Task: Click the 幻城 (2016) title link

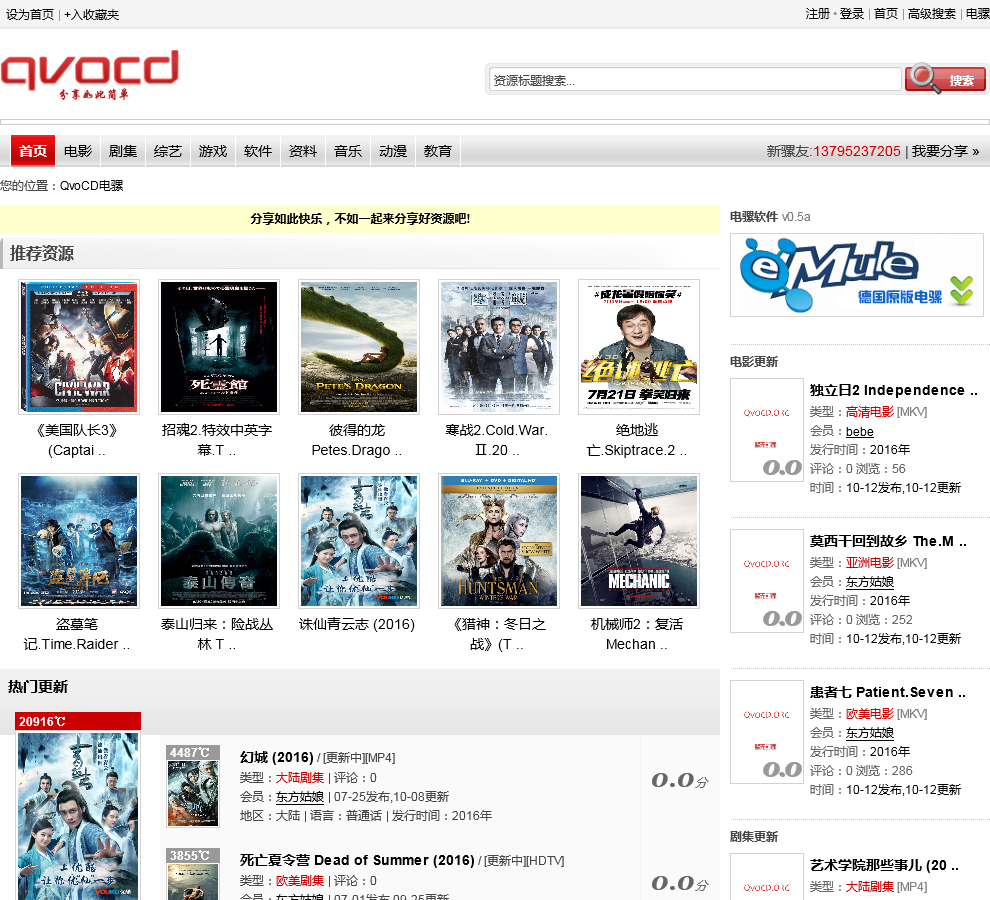Action: (277, 757)
